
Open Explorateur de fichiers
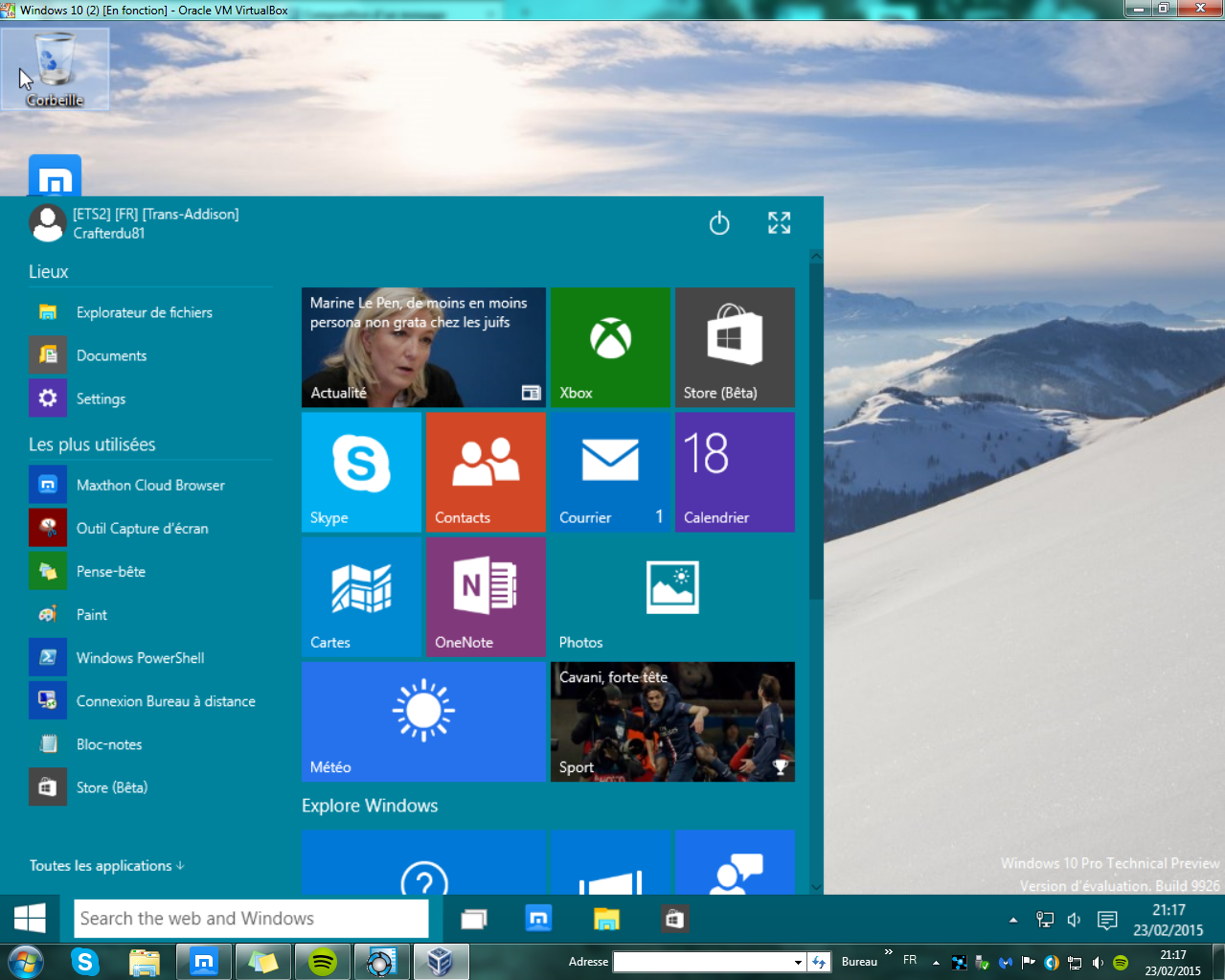(150, 312)
